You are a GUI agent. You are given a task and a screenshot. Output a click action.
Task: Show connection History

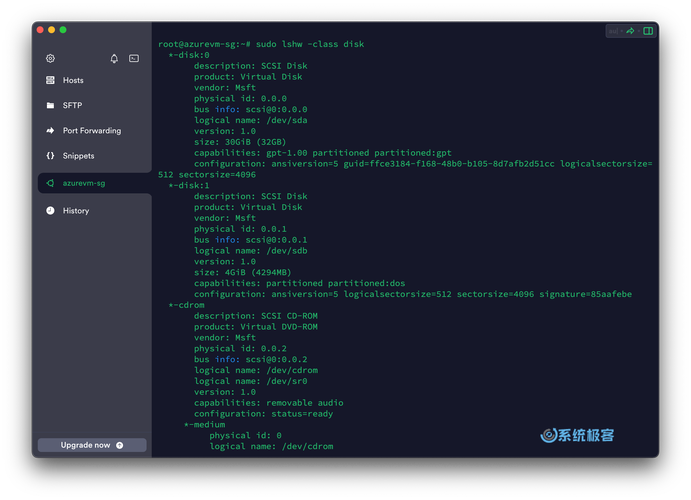tap(76, 211)
